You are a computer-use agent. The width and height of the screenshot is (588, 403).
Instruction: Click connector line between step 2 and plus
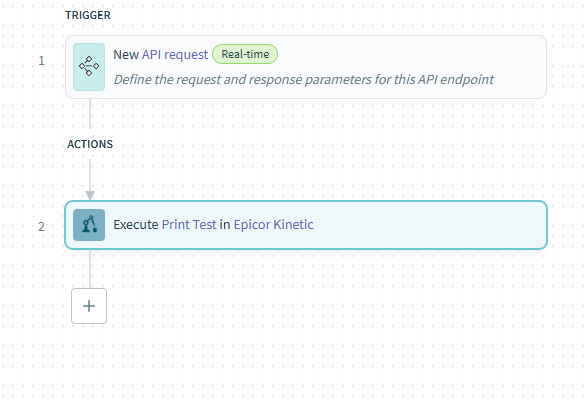click(x=90, y=269)
